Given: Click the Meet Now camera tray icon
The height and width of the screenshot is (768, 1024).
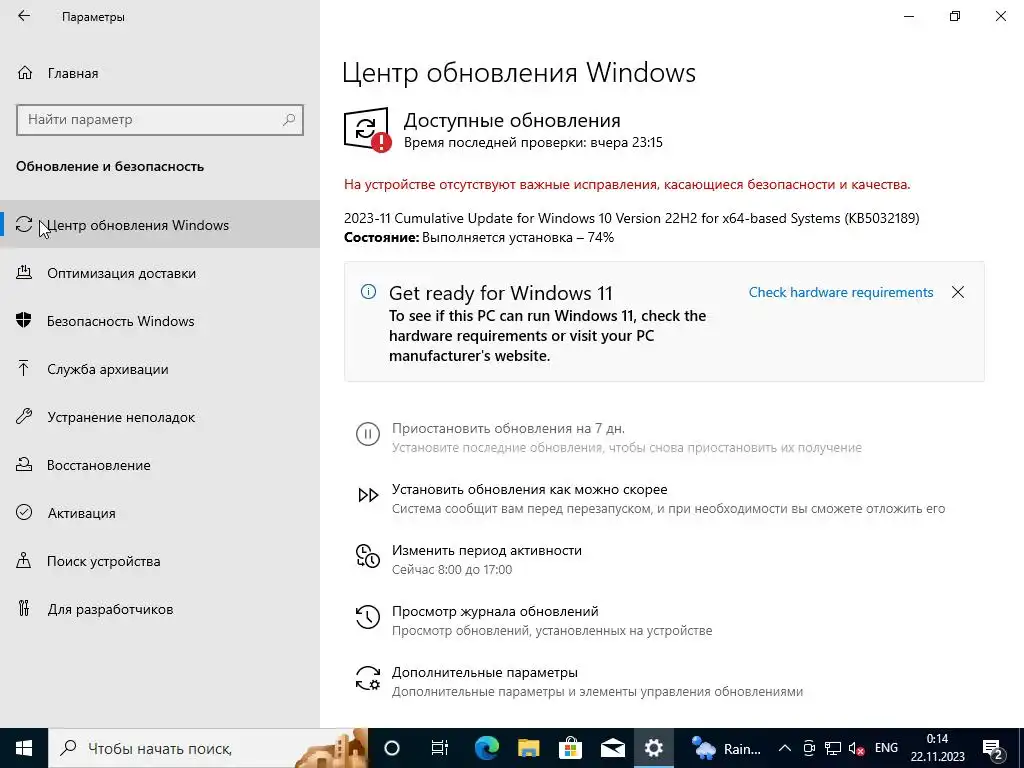Looking at the screenshot, I should tap(808, 748).
